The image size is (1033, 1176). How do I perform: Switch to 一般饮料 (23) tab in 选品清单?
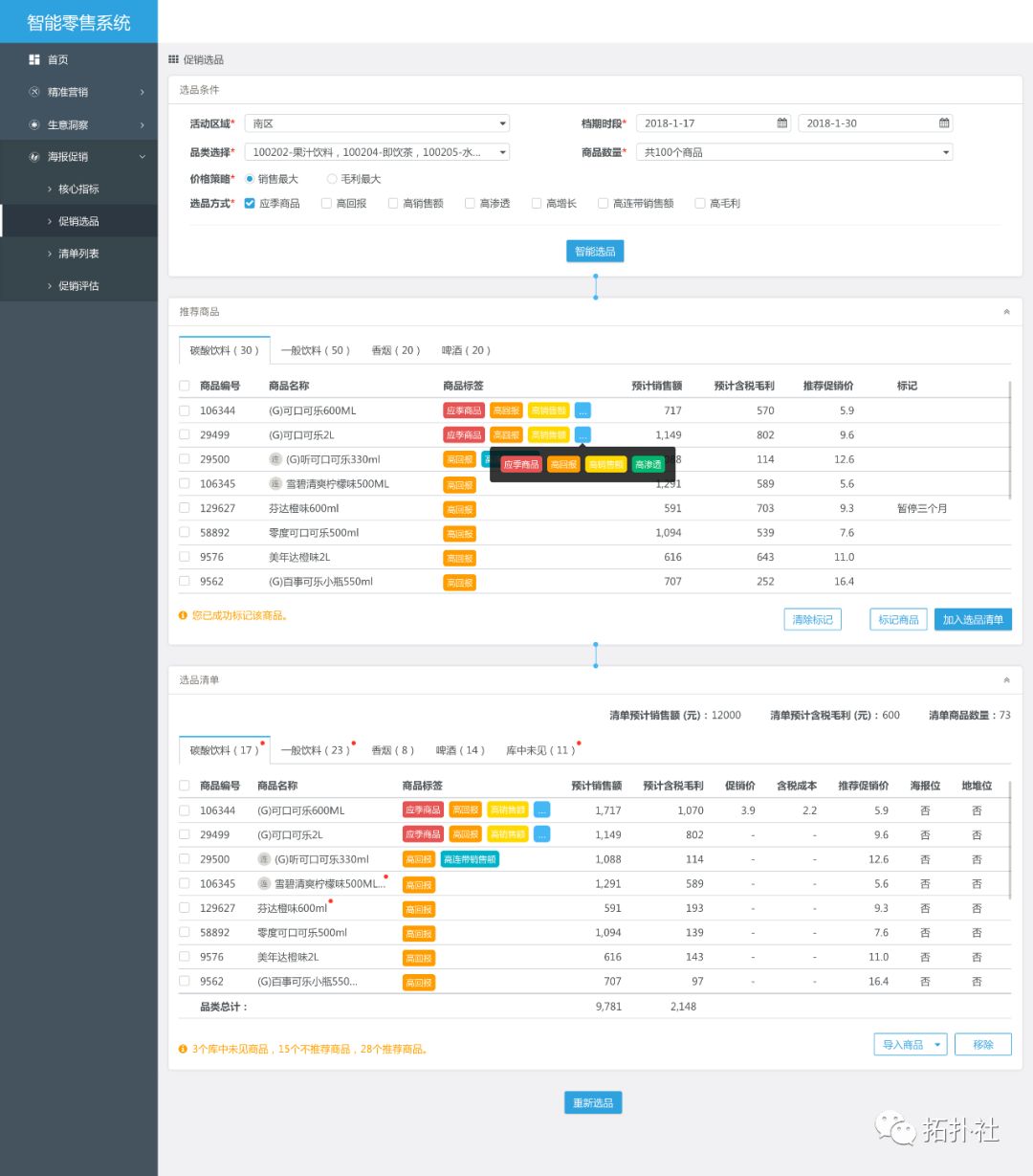(315, 750)
